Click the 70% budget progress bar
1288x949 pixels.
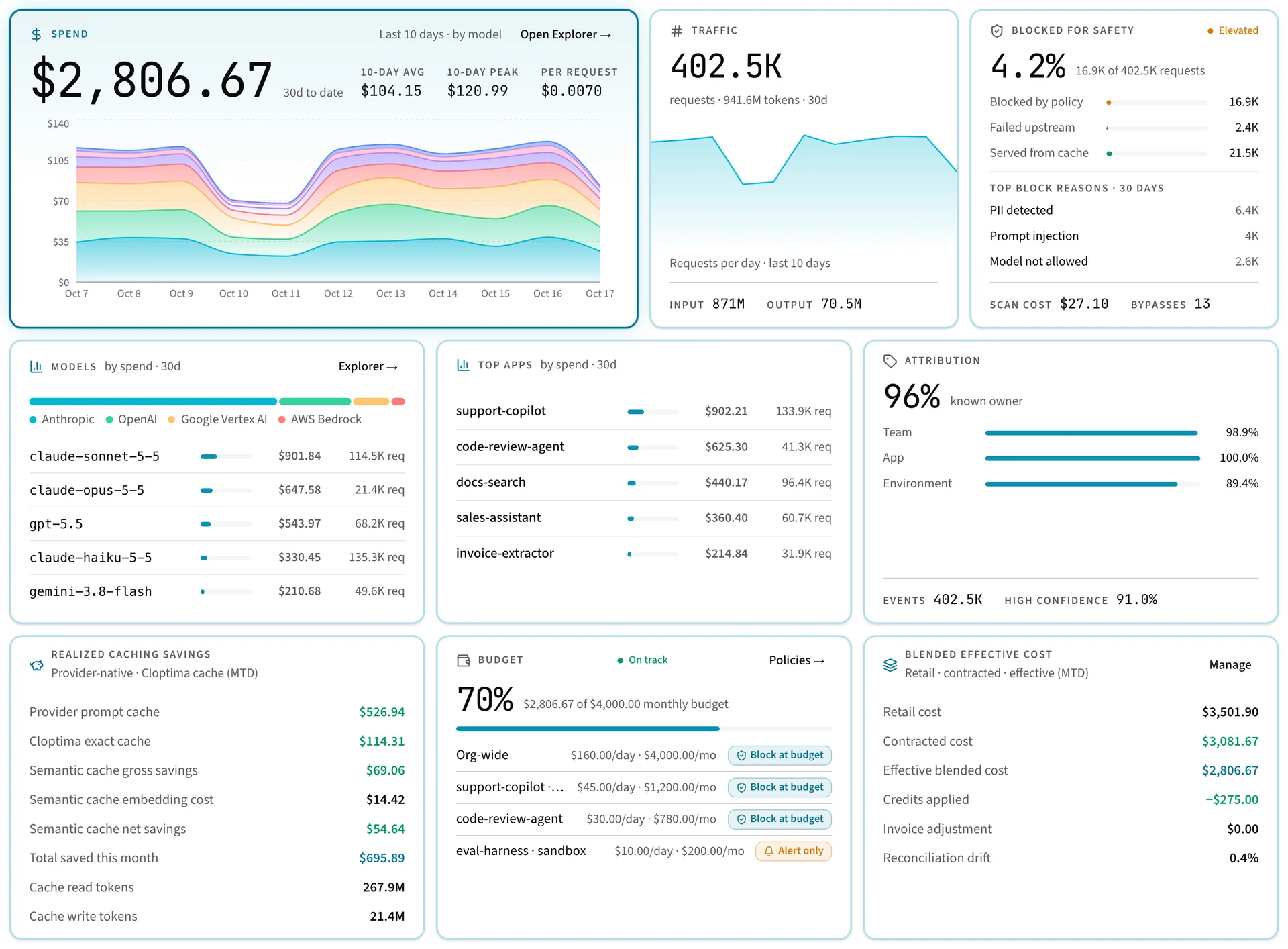643,728
